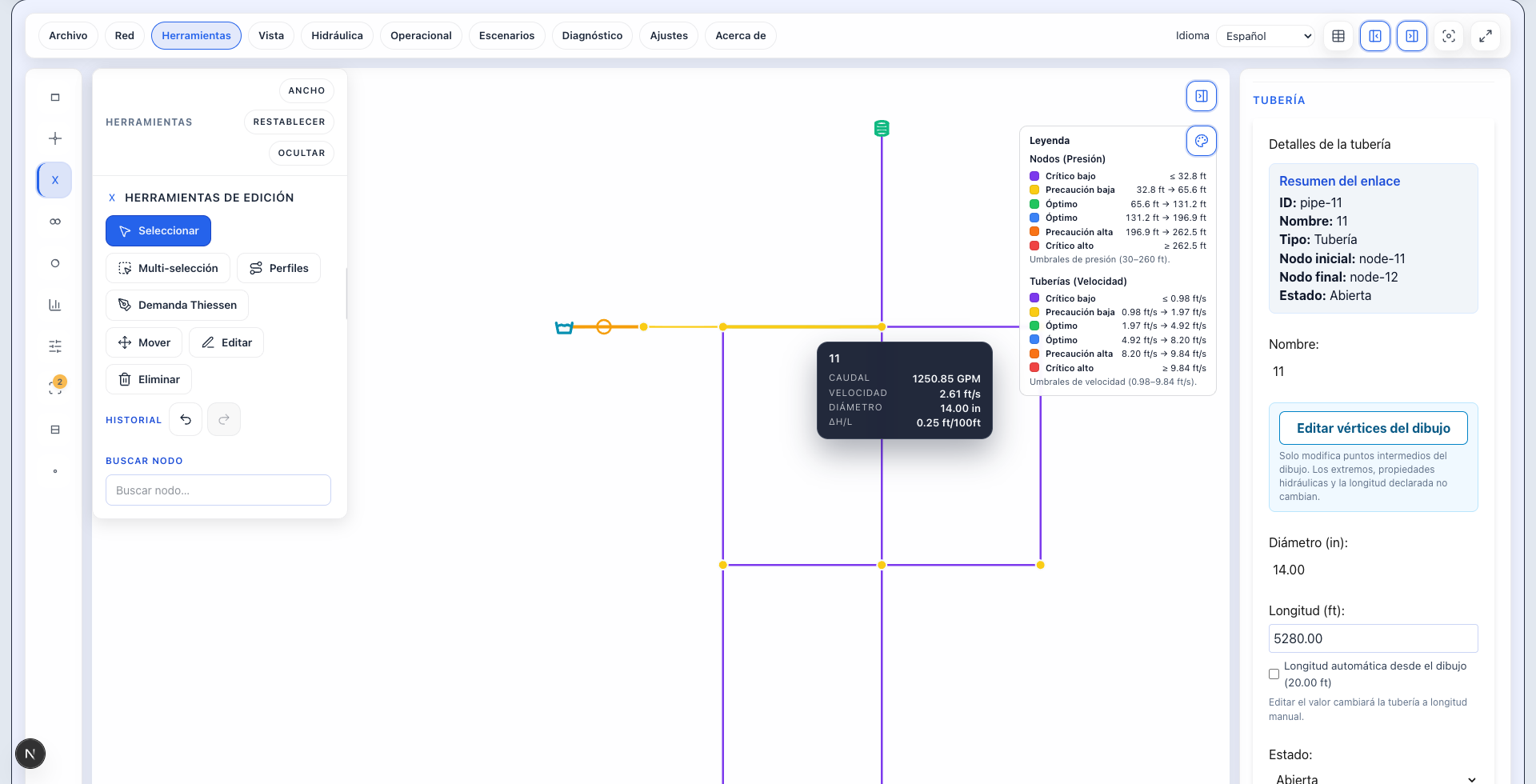Click the fullscreen expand arrows icon
The width and height of the screenshot is (1536, 784).
[x=1486, y=36]
